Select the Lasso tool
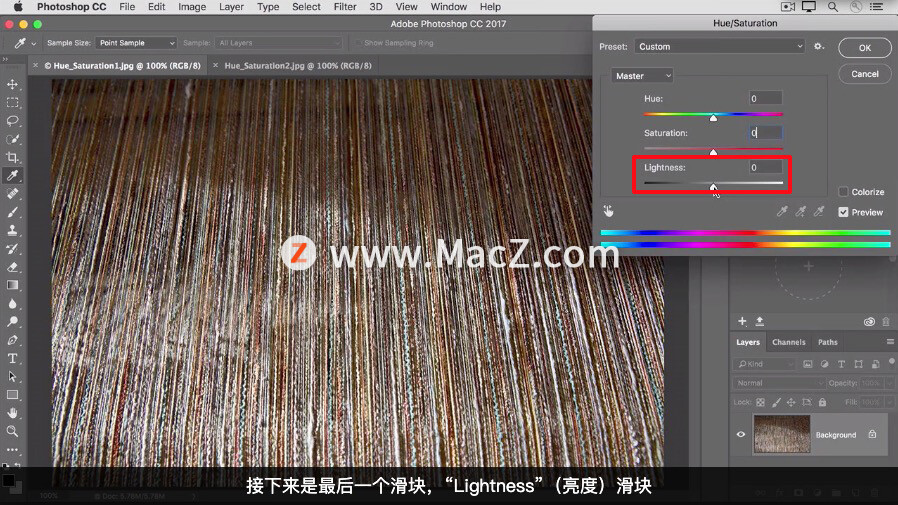Image resolution: width=898 pixels, height=505 pixels. point(12,121)
